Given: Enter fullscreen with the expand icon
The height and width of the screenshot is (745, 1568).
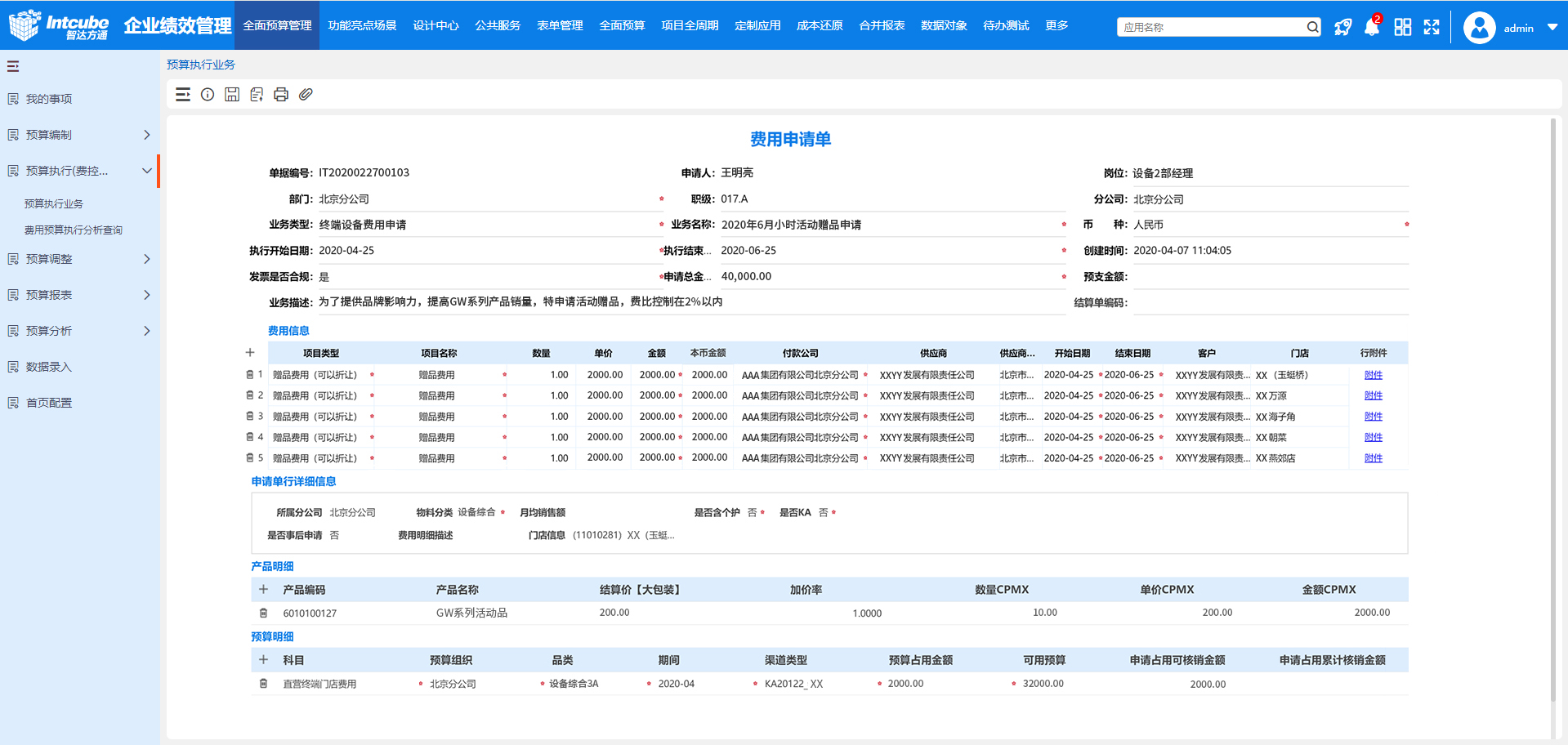Looking at the screenshot, I should pyautogui.click(x=1432, y=27).
